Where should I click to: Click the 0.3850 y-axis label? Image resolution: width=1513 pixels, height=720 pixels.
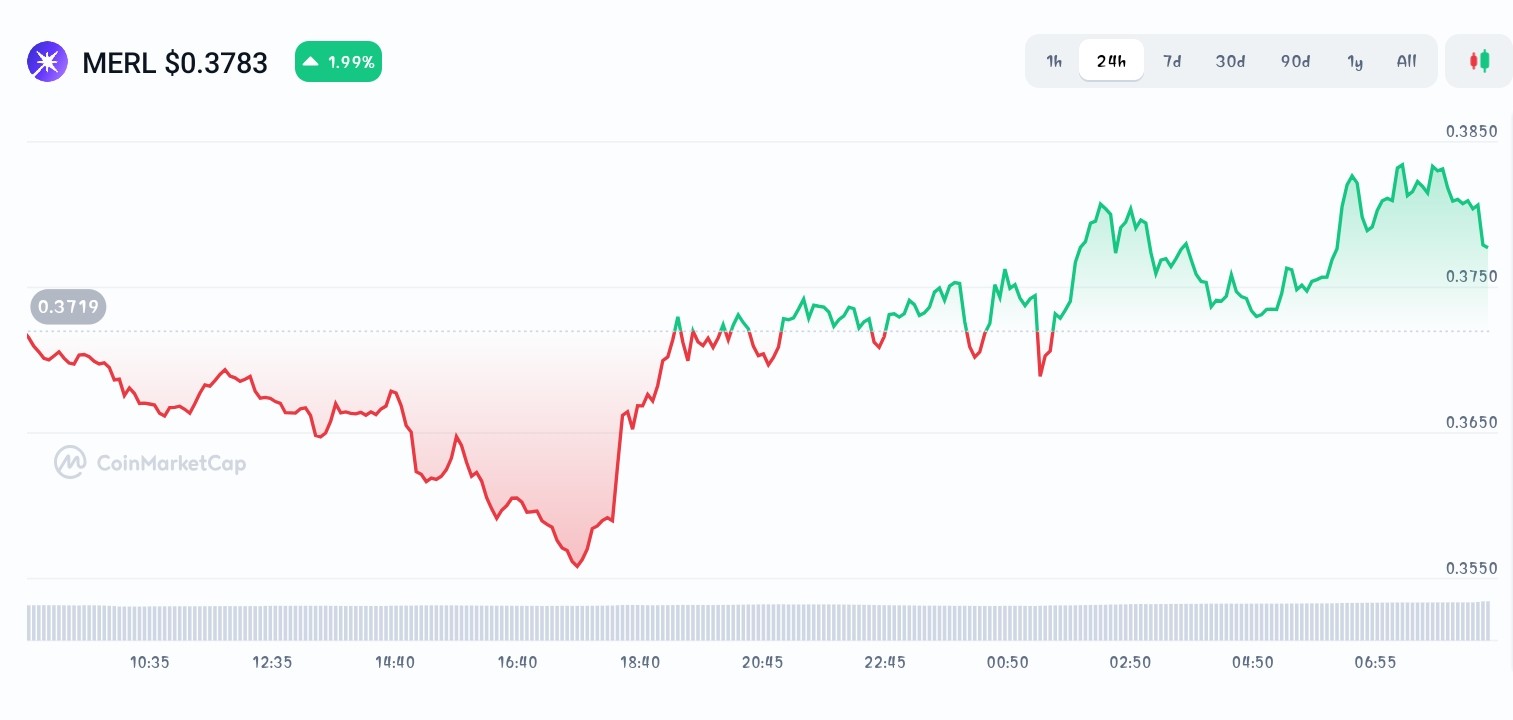click(1472, 131)
